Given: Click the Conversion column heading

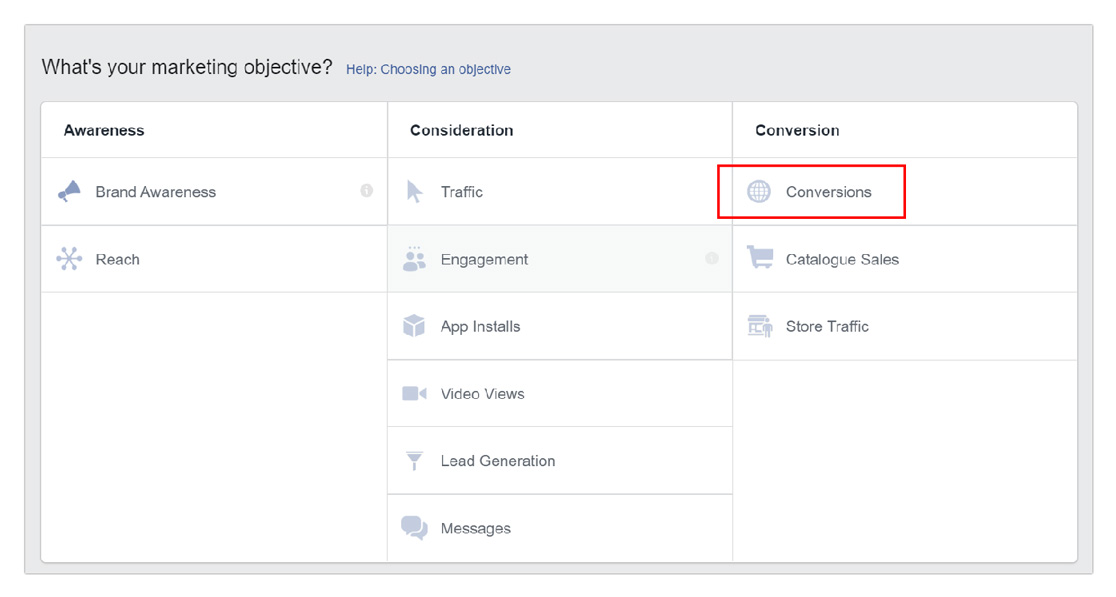Looking at the screenshot, I should point(797,130).
